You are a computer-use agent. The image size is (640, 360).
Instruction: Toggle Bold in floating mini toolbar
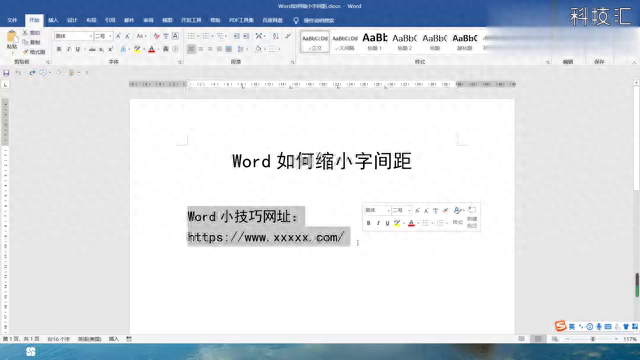(x=369, y=223)
